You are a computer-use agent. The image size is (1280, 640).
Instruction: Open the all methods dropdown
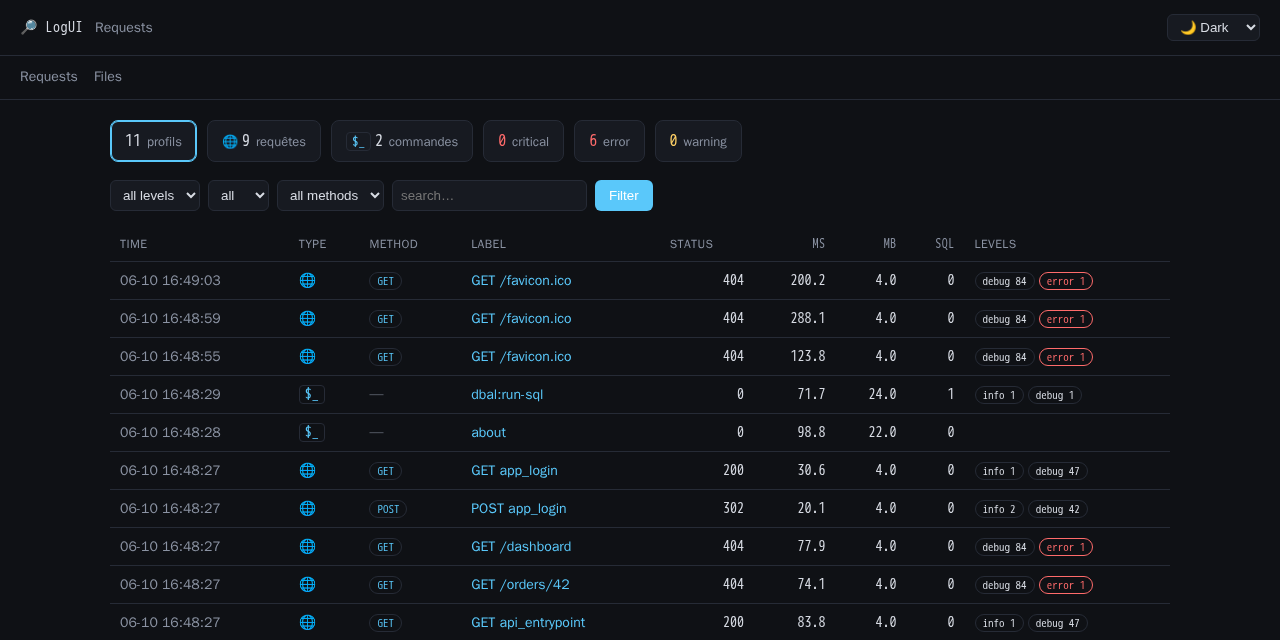pyautogui.click(x=330, y=195)
